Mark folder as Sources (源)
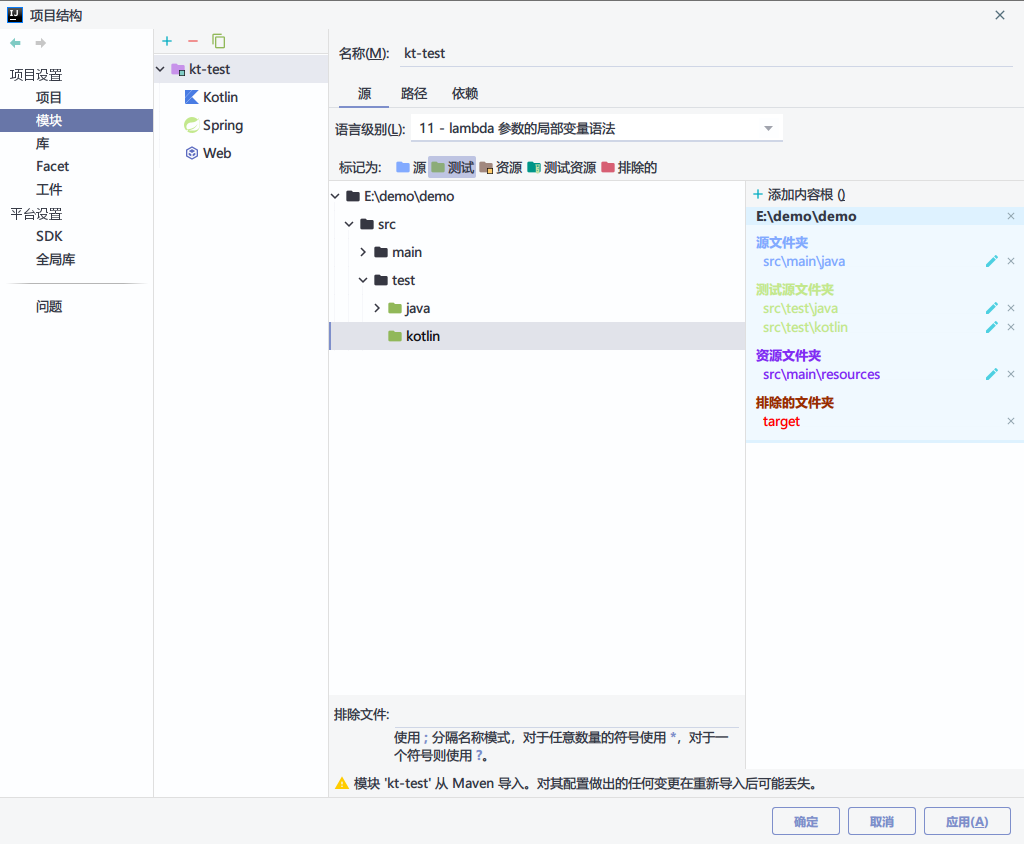This screenshot has width=1024, height=844. coord(411,167)
